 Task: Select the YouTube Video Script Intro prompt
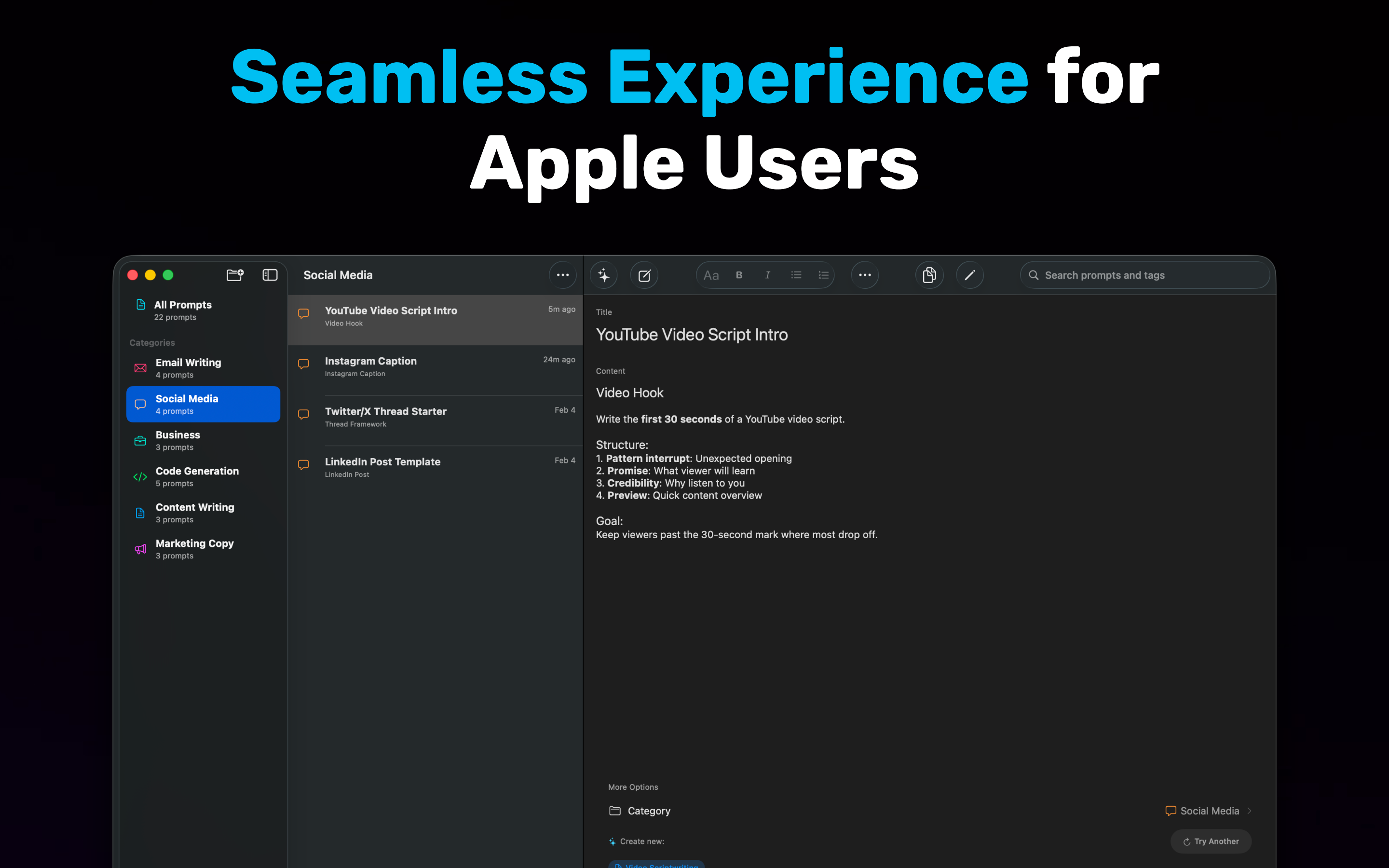tap(435, 320)
